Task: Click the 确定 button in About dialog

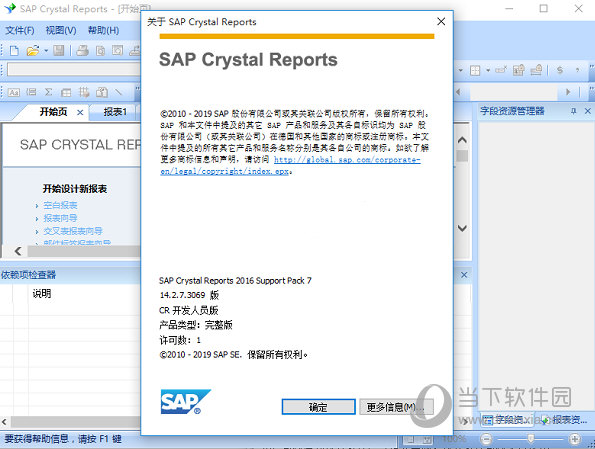Action: click(x=318, y=407)
